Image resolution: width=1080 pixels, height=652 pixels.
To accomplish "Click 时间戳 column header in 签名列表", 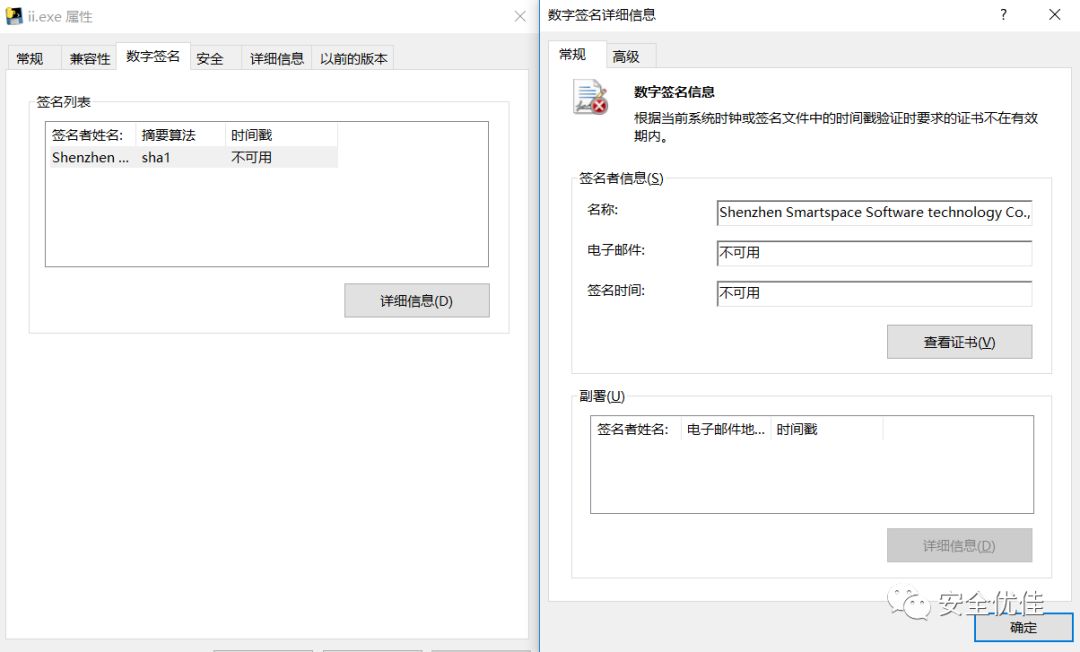I will 281,135.
